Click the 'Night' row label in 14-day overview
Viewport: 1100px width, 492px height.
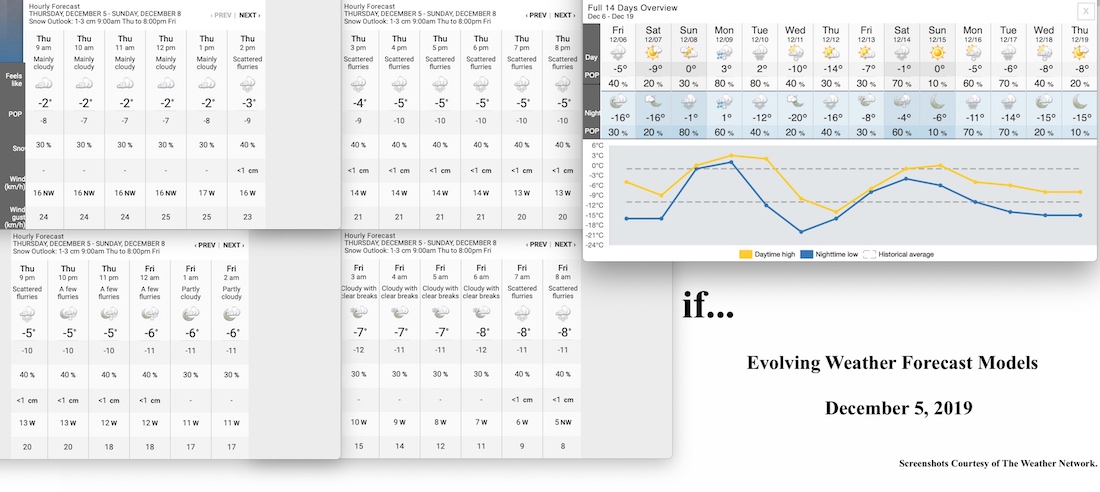click(593, 111)
